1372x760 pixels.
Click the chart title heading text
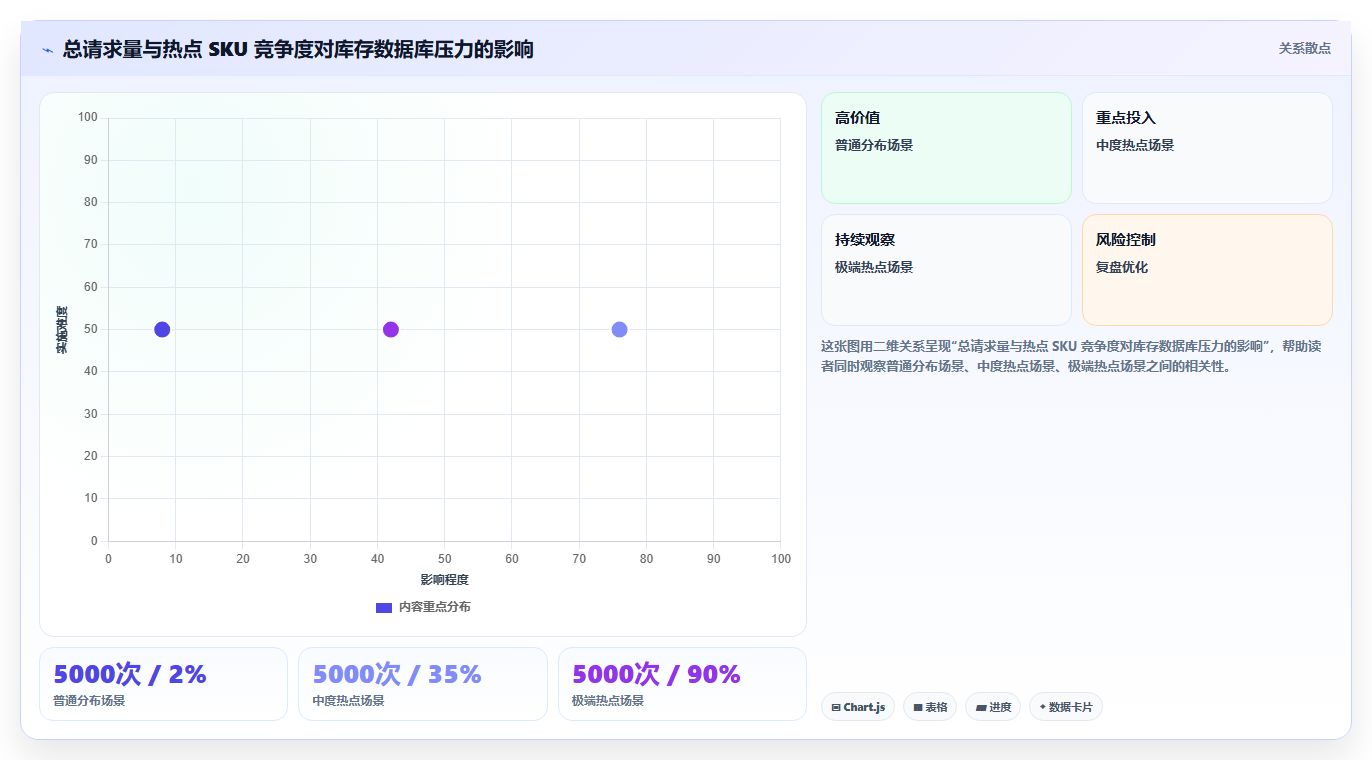click(298, 49)
